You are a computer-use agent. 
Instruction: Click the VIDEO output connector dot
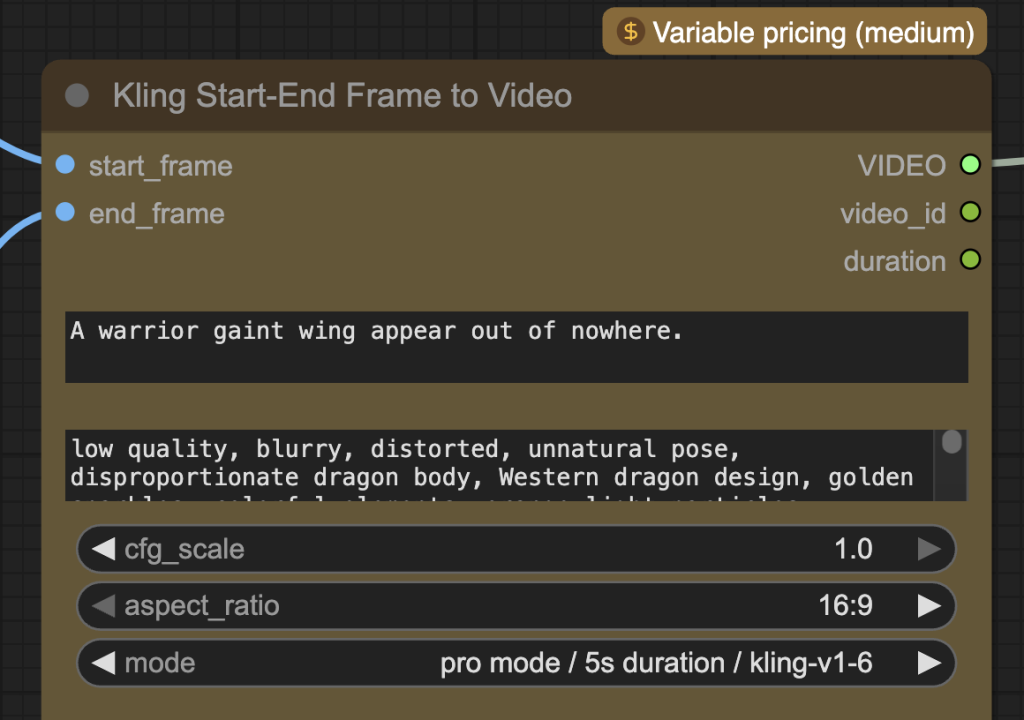[x=969, y=165]
